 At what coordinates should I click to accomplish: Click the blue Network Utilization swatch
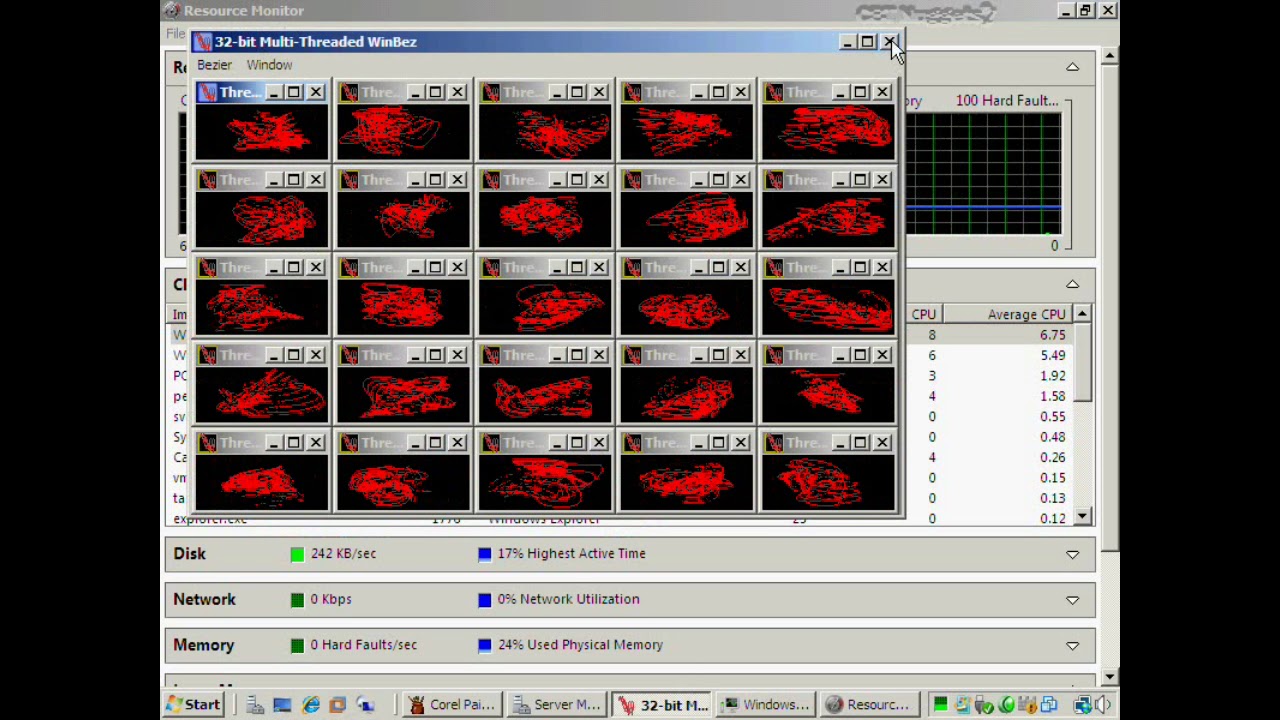[485, 600]
